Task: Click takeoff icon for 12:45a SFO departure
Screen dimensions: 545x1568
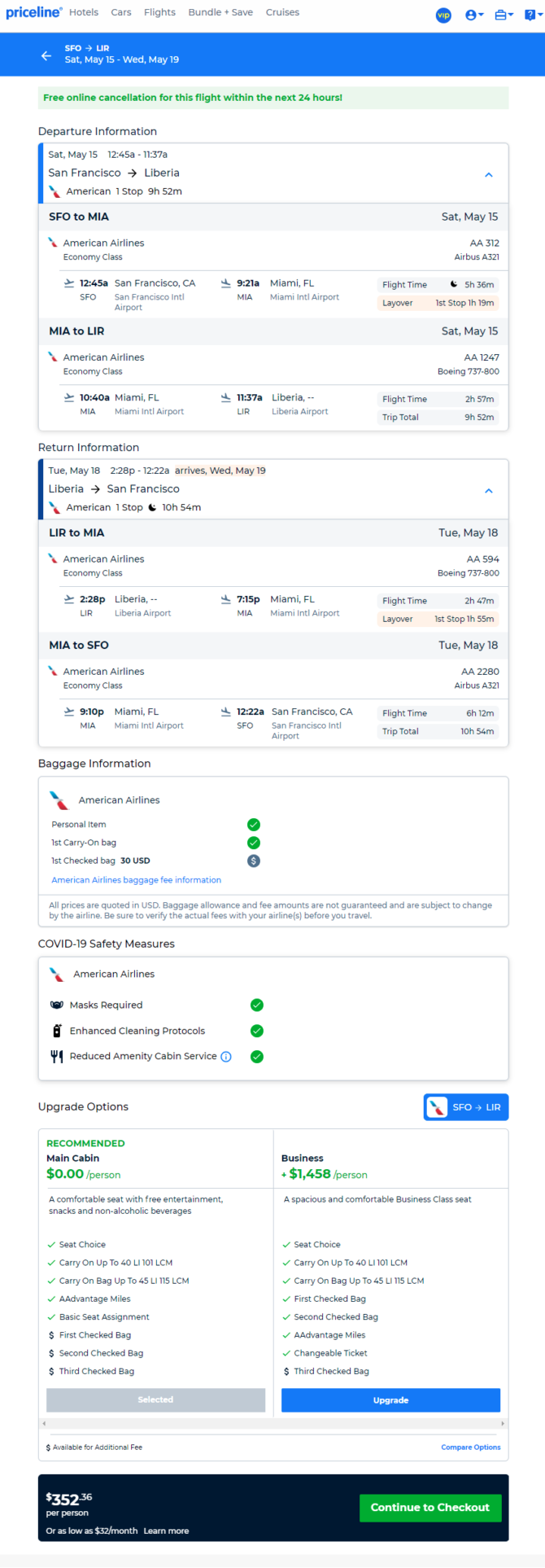Action: [69, 283]
